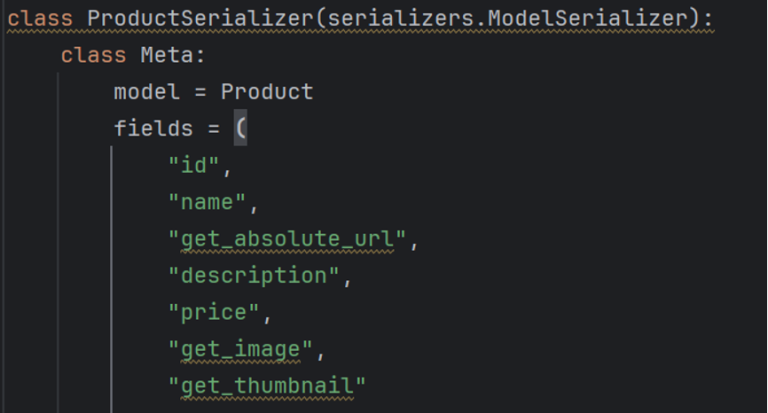Click the equals sign after model

click(200, 93)
